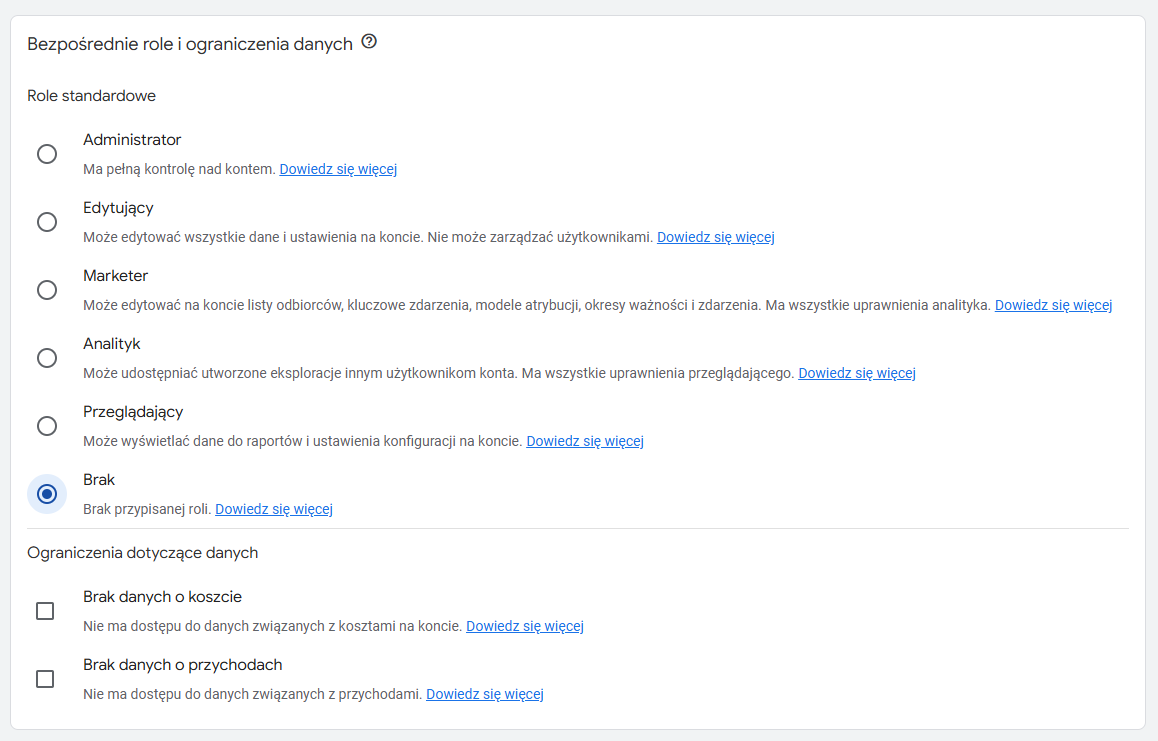Click the Marketer role title text
This screenshot has width=1158, height=741.
[x=115, y=276]
